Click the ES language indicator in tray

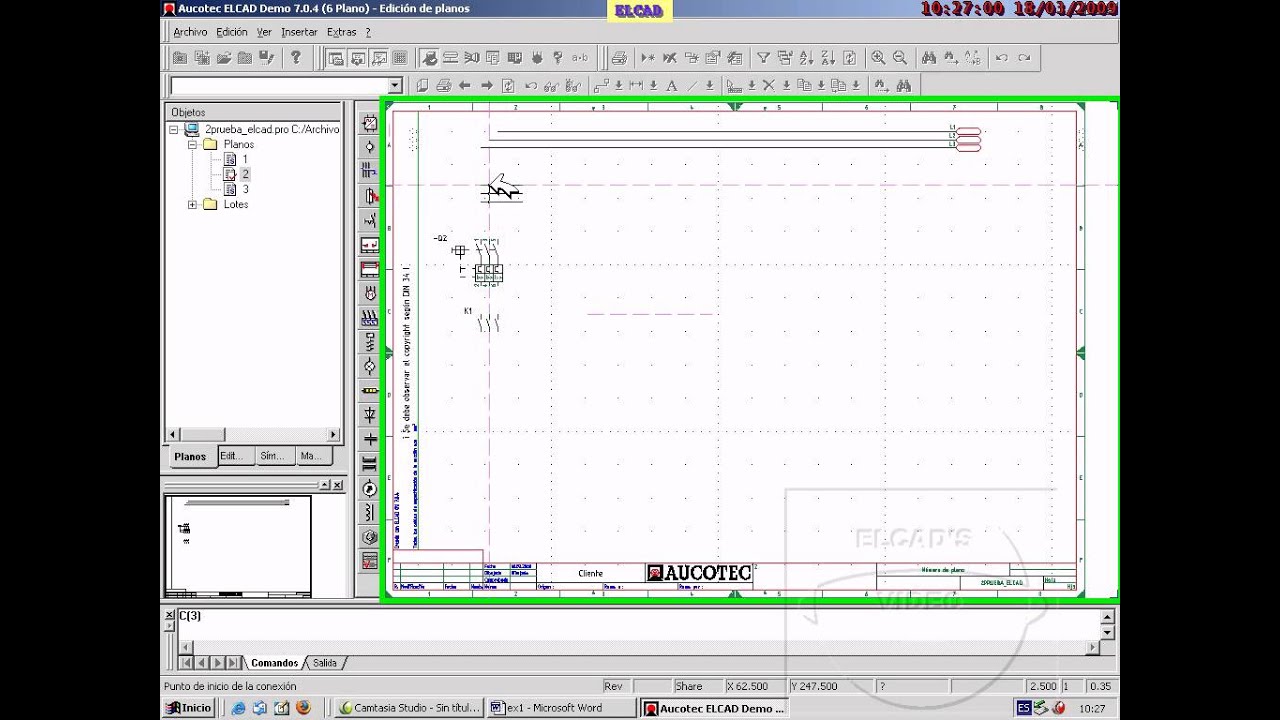pyautogui.click(x=1024, y=708)
